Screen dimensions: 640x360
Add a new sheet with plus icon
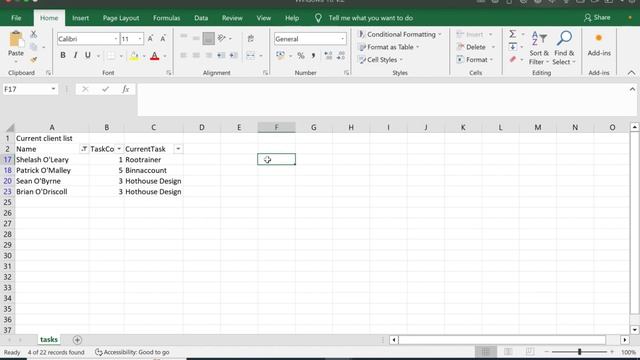tap(77, 340)
